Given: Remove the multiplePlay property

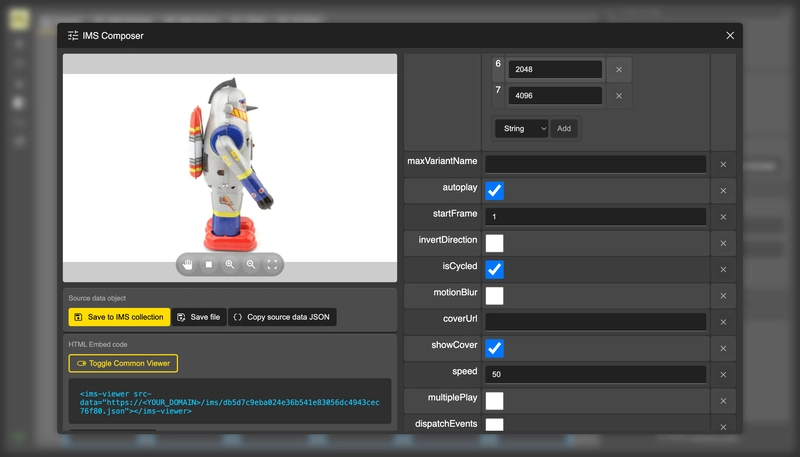Looking at the screenshot, I should pyautogui.click(x=723, y=401).
